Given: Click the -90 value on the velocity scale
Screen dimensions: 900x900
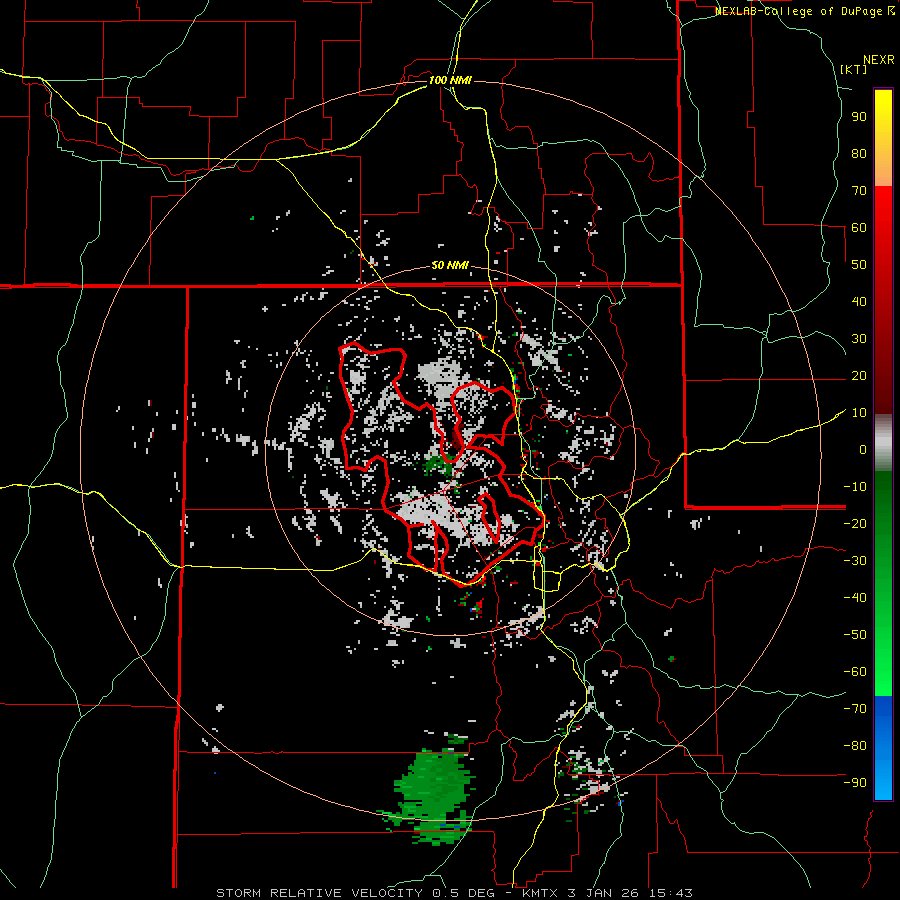Looking at the screenshot, I should click(x=855, y=783).
